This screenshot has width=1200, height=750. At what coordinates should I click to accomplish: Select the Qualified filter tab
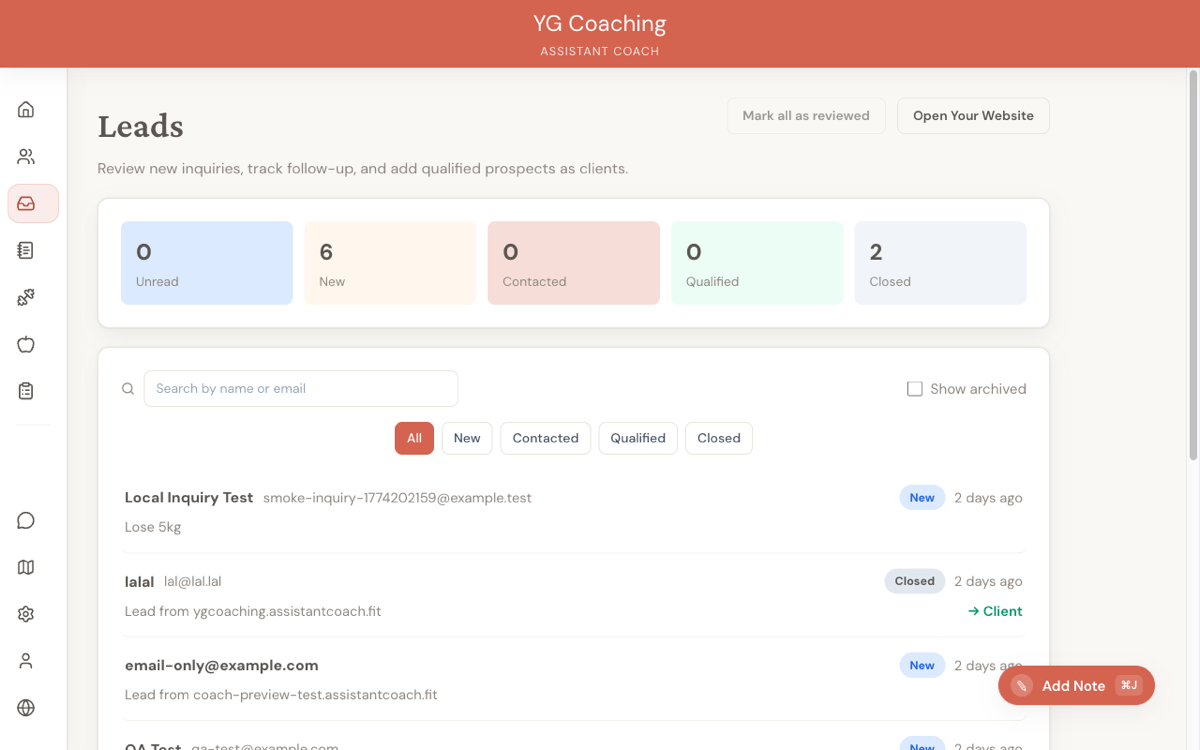pyautogui.click(x=637, y=438)
